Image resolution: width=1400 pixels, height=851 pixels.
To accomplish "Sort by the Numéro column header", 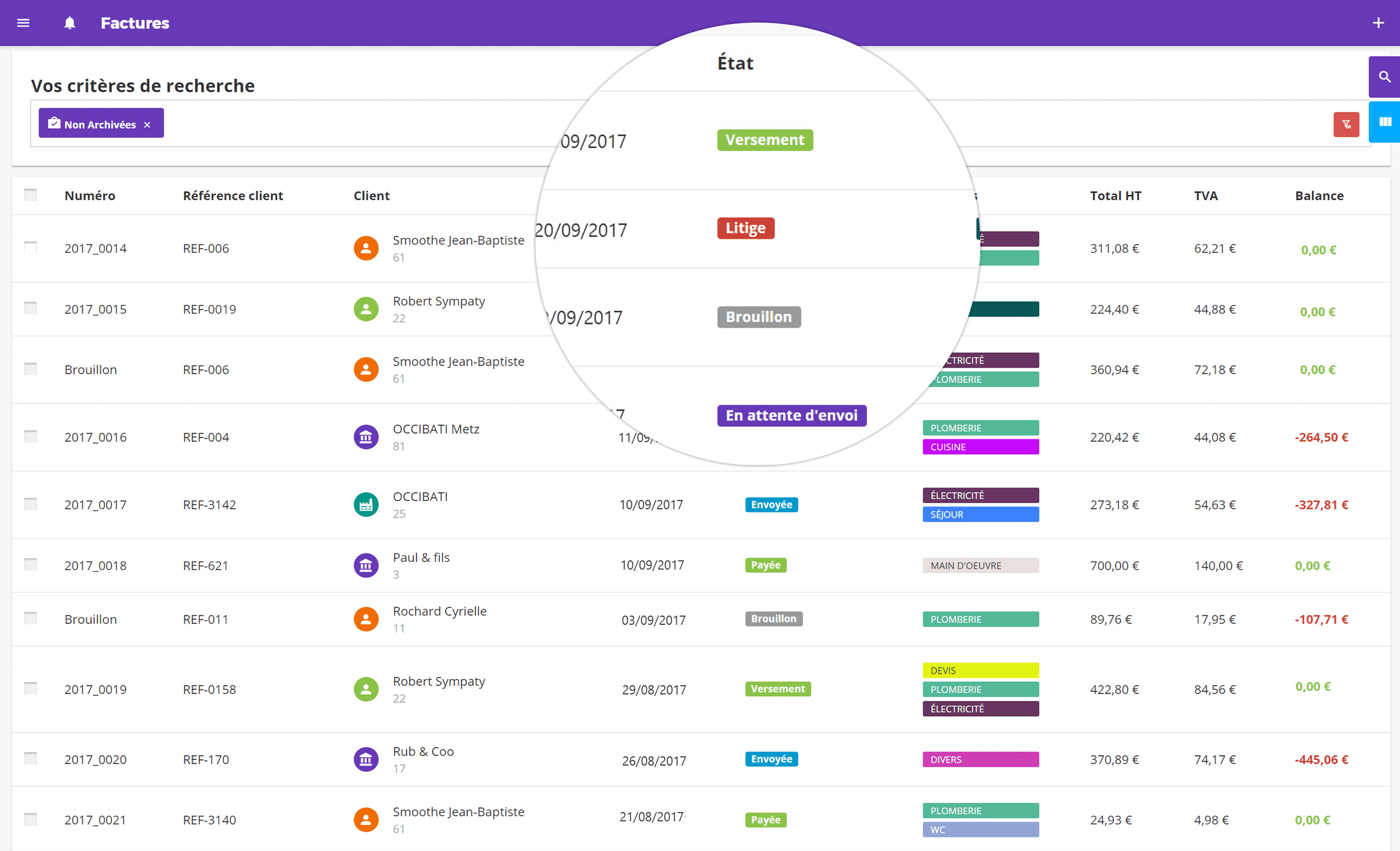I will coord(90,195).
